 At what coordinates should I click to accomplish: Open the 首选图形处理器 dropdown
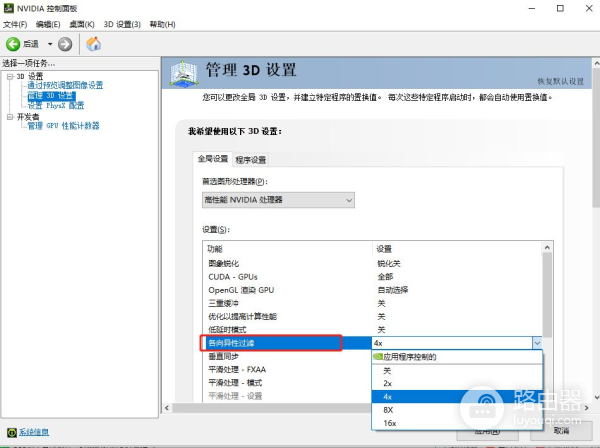click(278, 200)
